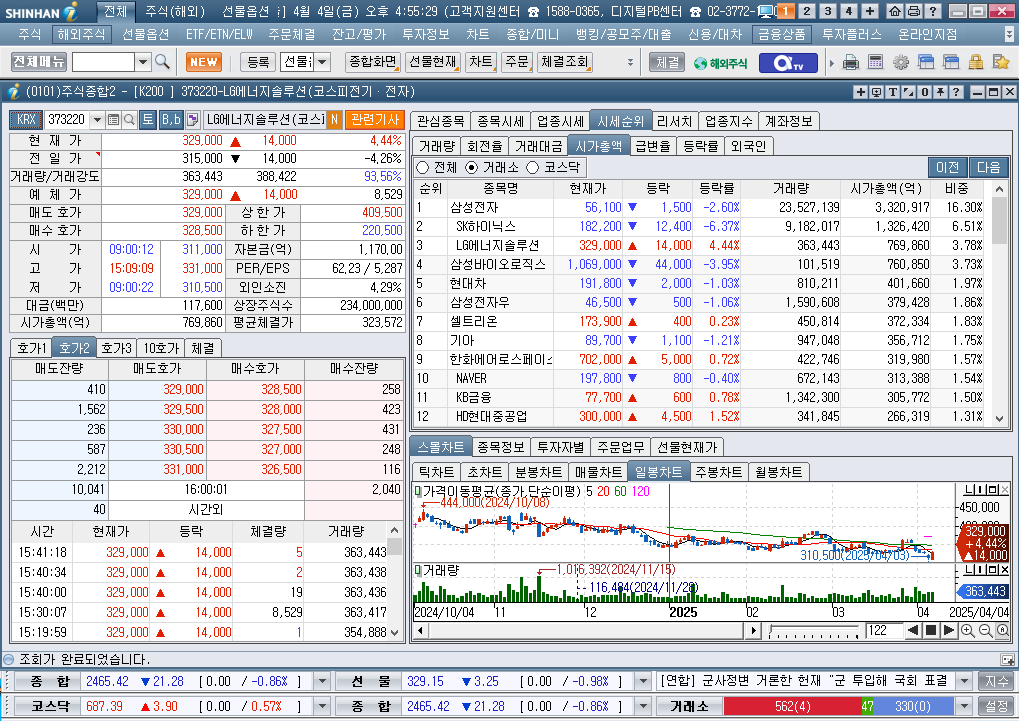Open the 해외주식 globe shortcut
Screen dimensions: 1019x721
720,63
